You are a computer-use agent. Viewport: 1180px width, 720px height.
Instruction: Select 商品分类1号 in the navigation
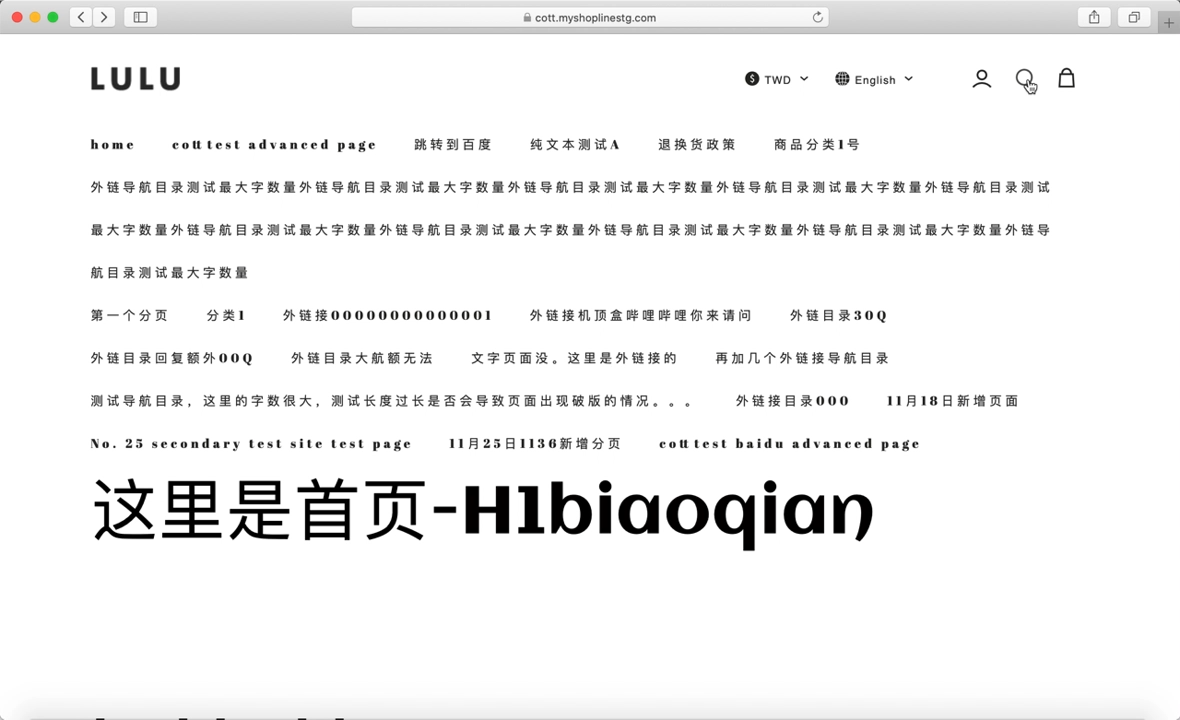816,145
